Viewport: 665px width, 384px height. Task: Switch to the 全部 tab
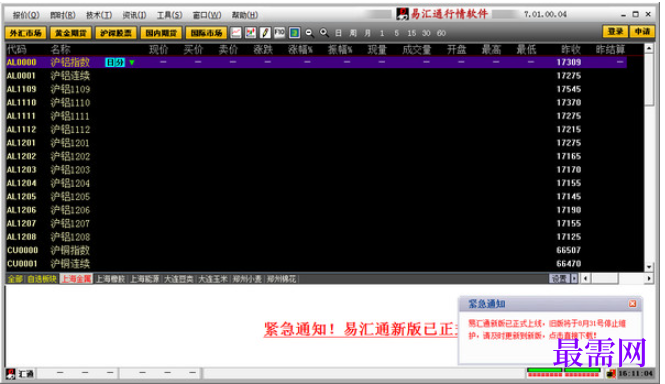coord(15,279)
